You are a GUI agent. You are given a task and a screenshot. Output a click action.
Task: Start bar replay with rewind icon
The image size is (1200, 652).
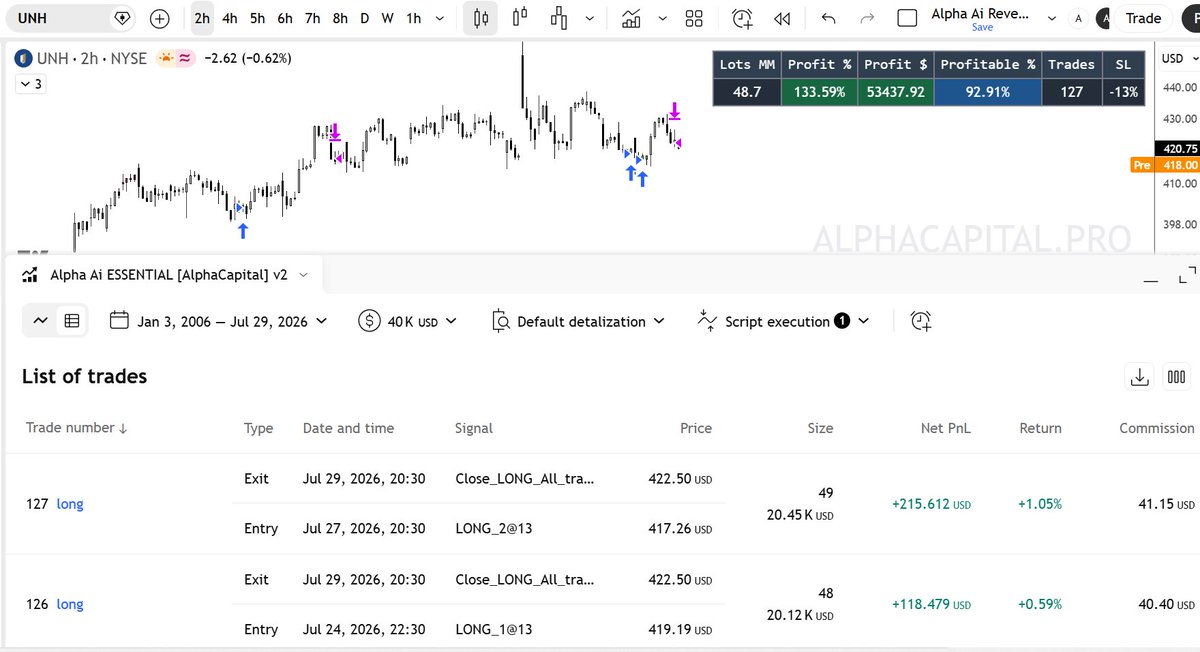783,18
